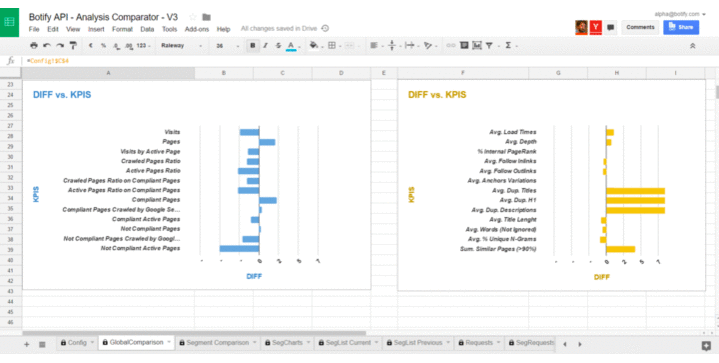Screen dimensions: 719x363
Task: Collapse the menus with the chevron
Action: [692, 46]
